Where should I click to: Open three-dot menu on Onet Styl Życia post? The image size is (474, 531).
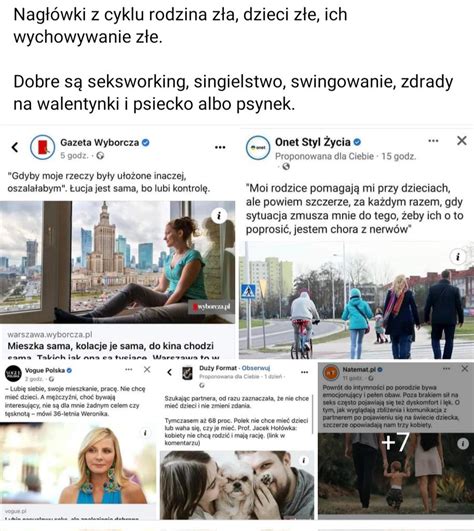pyautogui.click(x=433, y=141)
